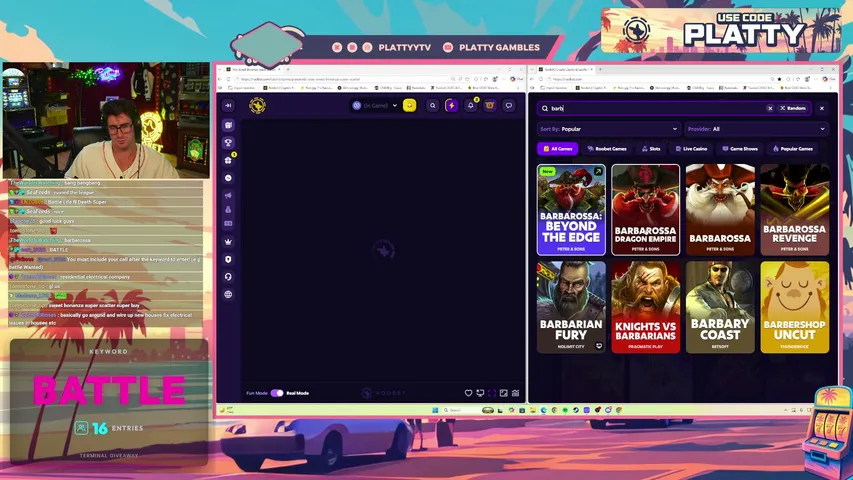Open the Sort By Popular dropdown
The height and width of the screenshot is (480, 853).
pos(608,129)
